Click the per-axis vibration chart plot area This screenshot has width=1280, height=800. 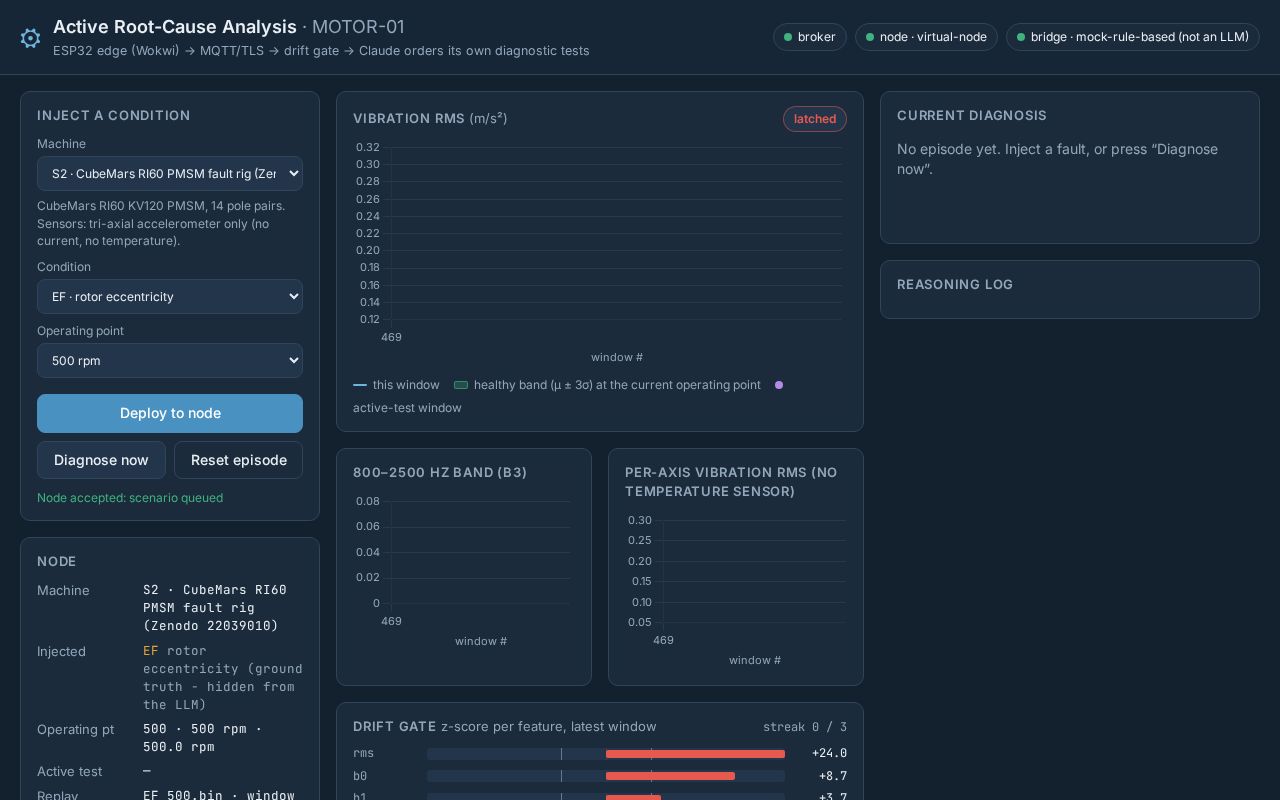click(755, 571)
